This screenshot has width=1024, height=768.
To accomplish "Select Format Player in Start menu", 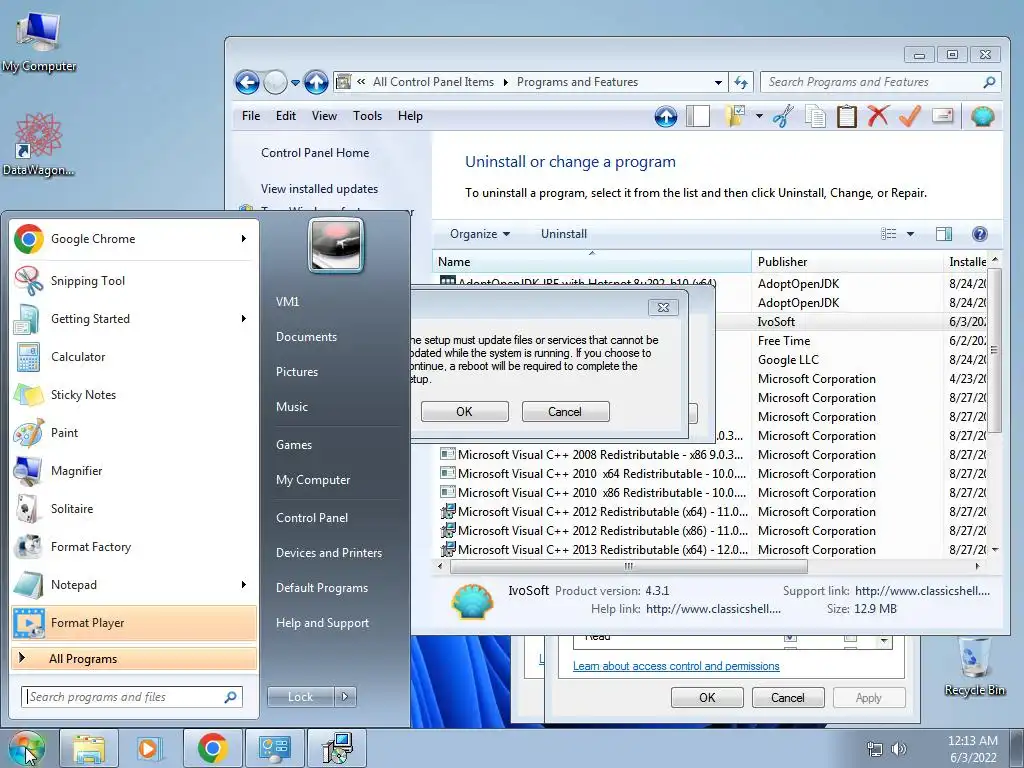I will [x=134, y=623].
